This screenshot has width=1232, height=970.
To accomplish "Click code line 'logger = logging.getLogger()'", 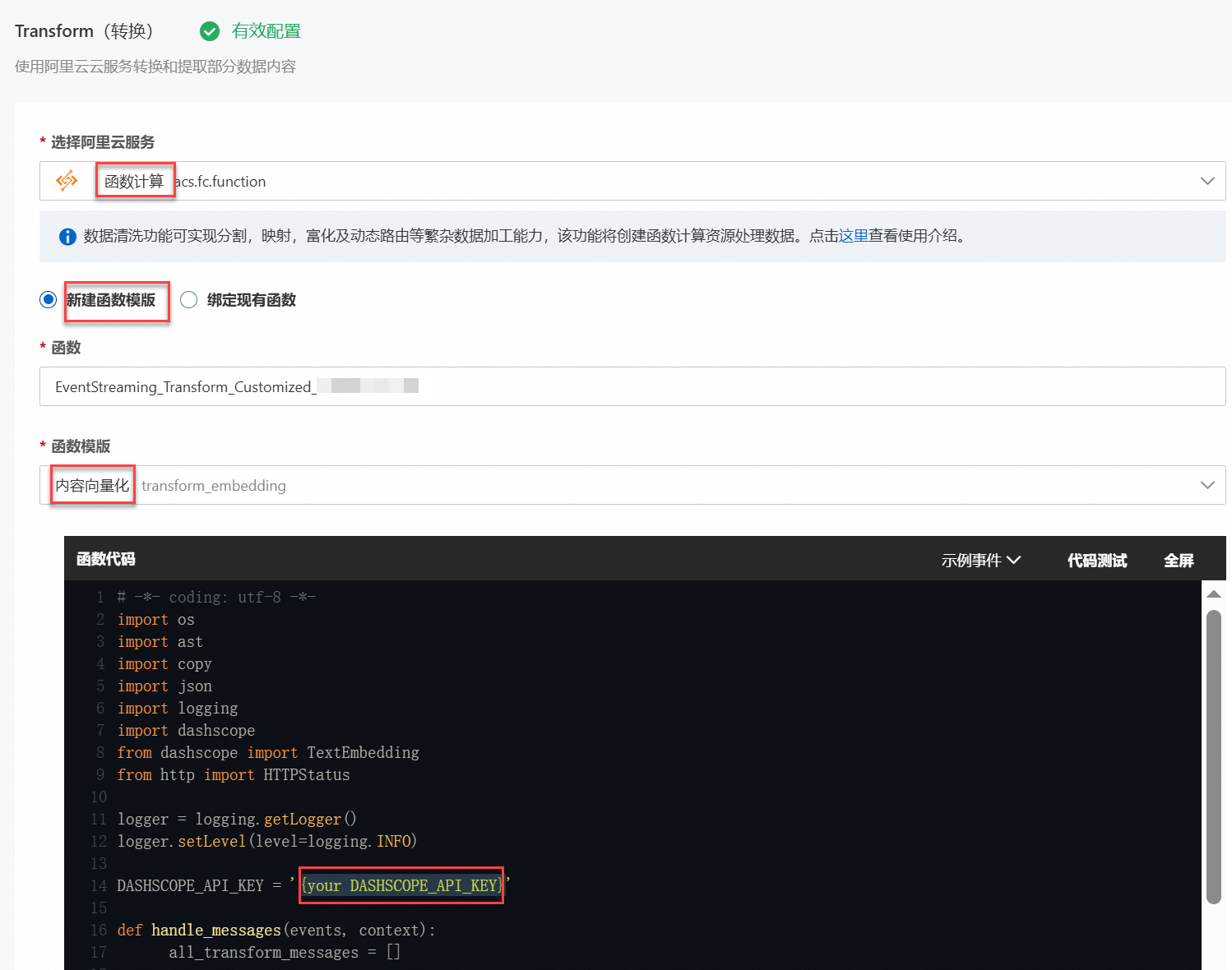I will 237,819.
